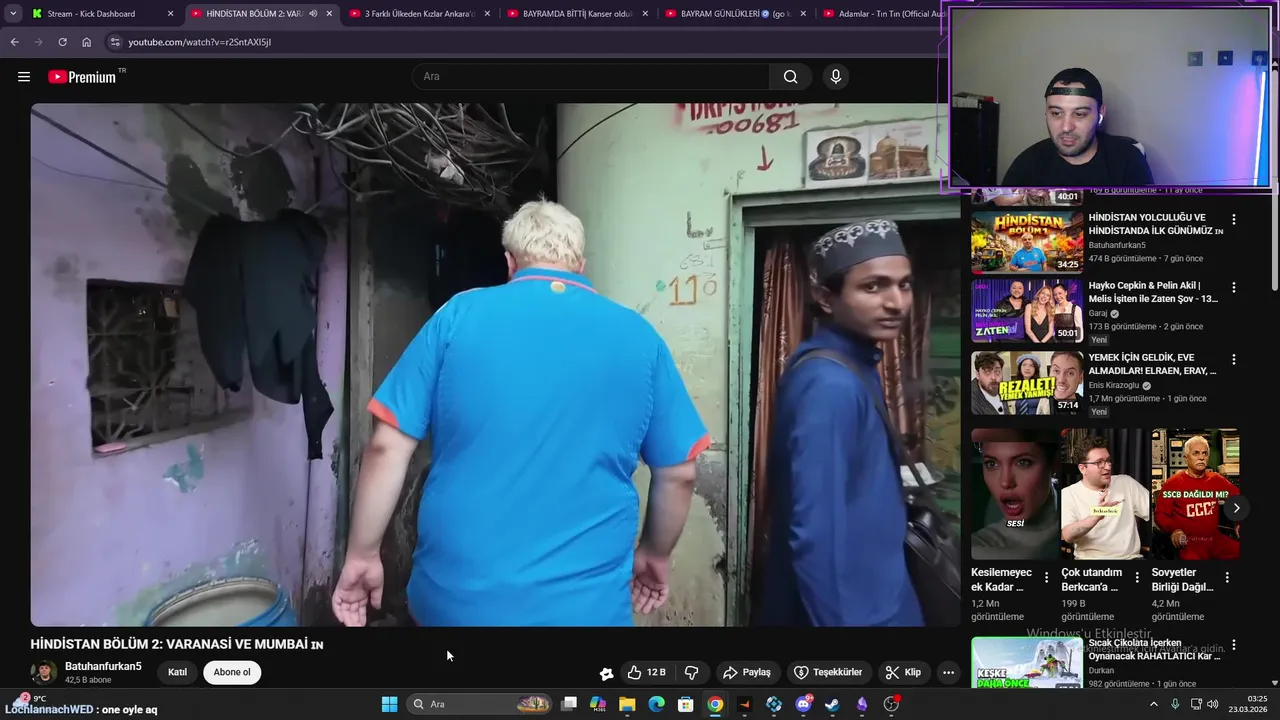Reload the current browser page
Image resolution: width=1280 pixels, height=720 pixels.
62,42
